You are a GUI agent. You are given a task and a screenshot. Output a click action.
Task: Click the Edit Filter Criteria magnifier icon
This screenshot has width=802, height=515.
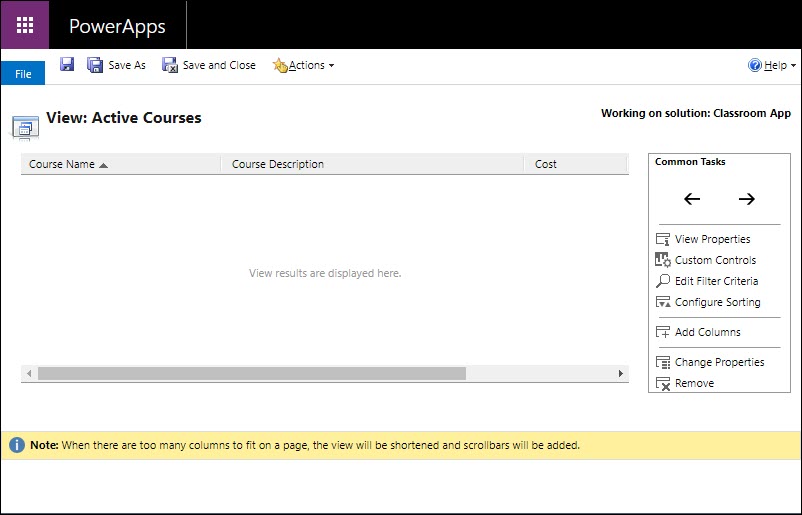point(662,281)
